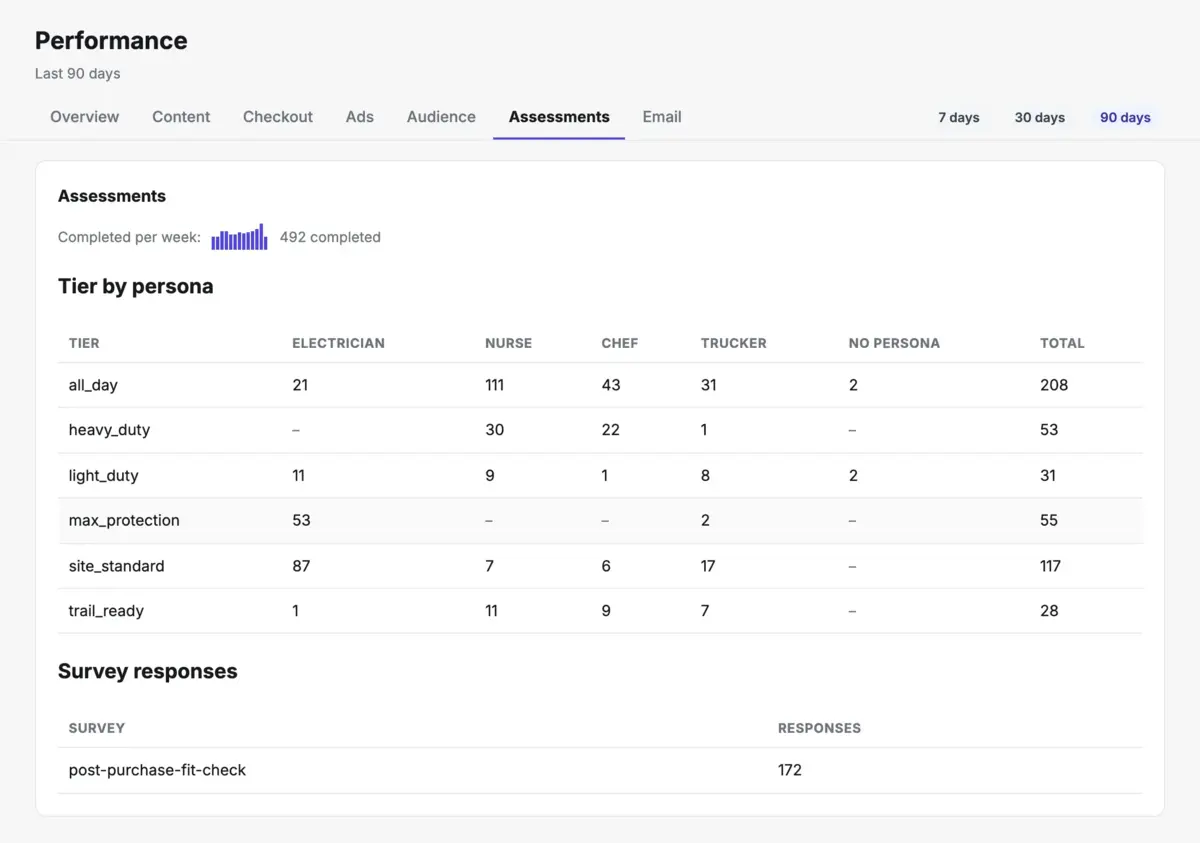1200x843 pixels.
Task: Select the Assessments tab
Action: click(x=559, y=117)
